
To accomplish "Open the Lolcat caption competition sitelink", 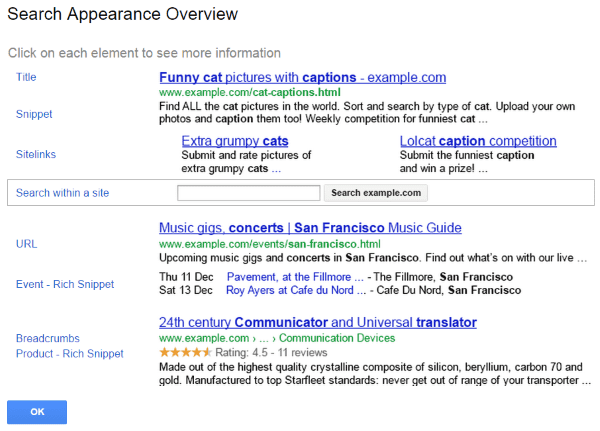I will coord(478,141).
